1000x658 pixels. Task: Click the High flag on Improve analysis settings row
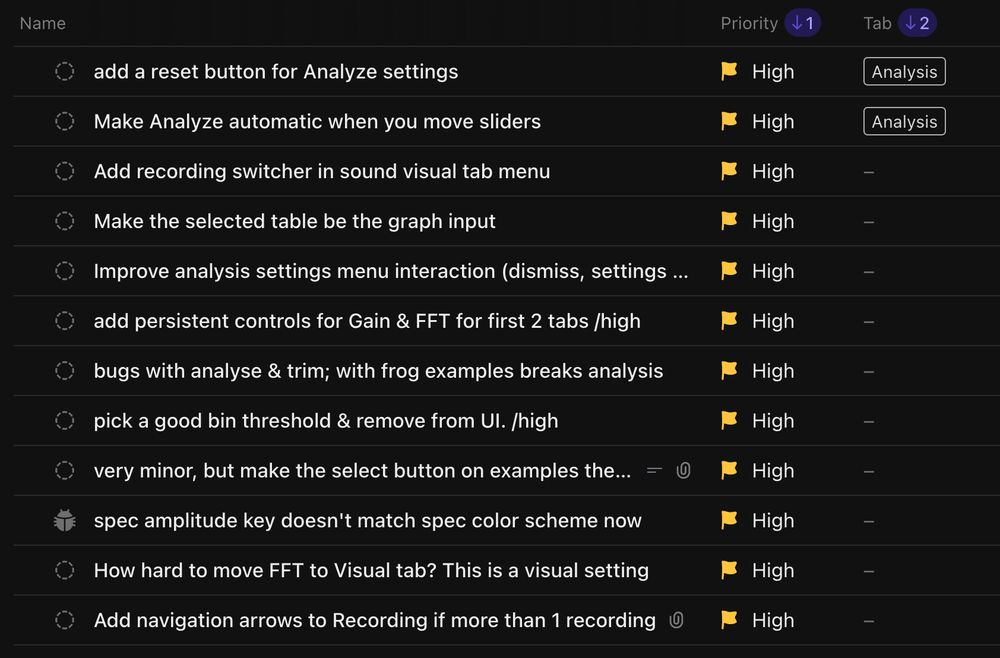(x=730, y=271)
